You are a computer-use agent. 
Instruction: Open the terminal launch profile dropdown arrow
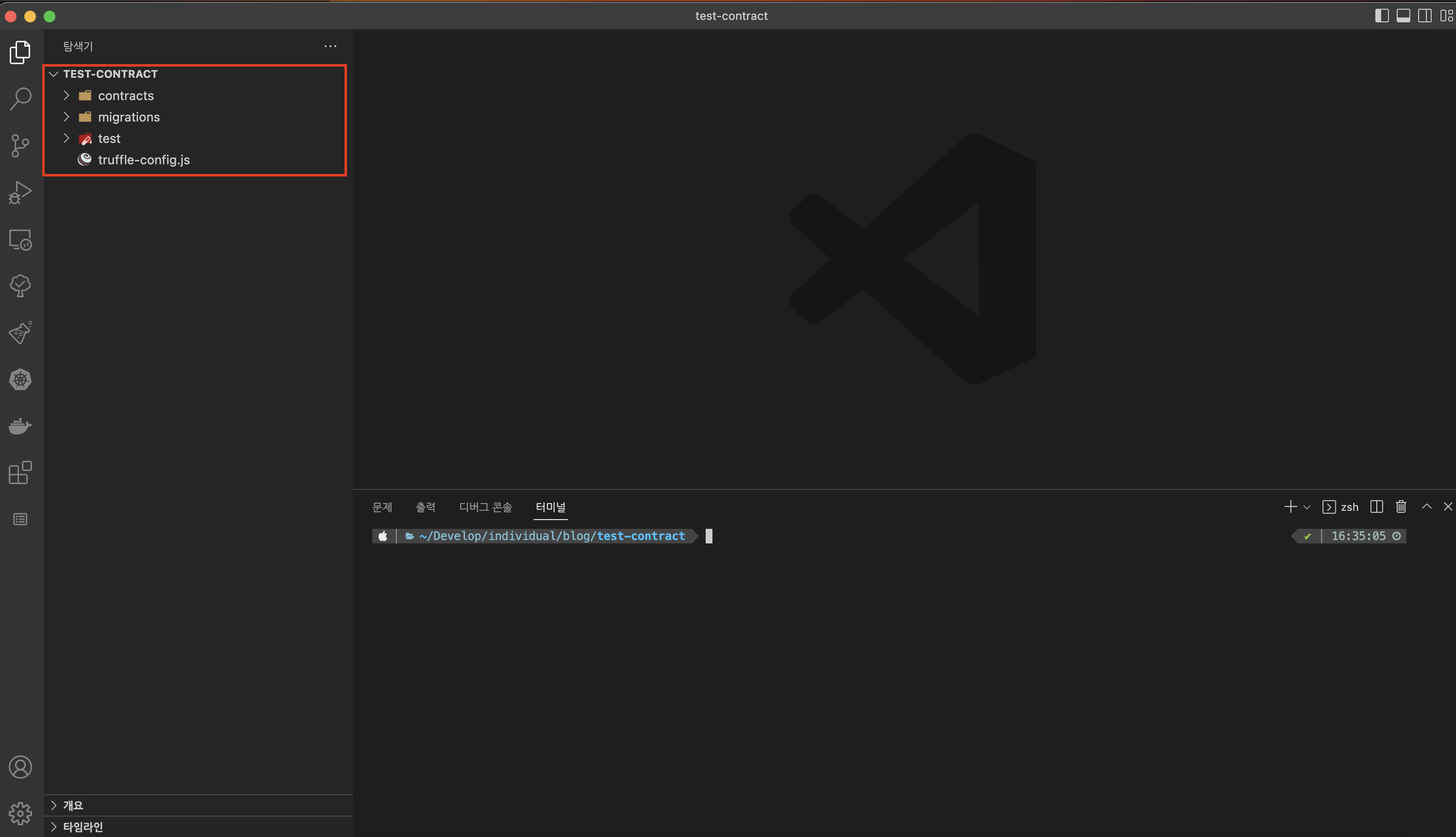(1307, 507)
